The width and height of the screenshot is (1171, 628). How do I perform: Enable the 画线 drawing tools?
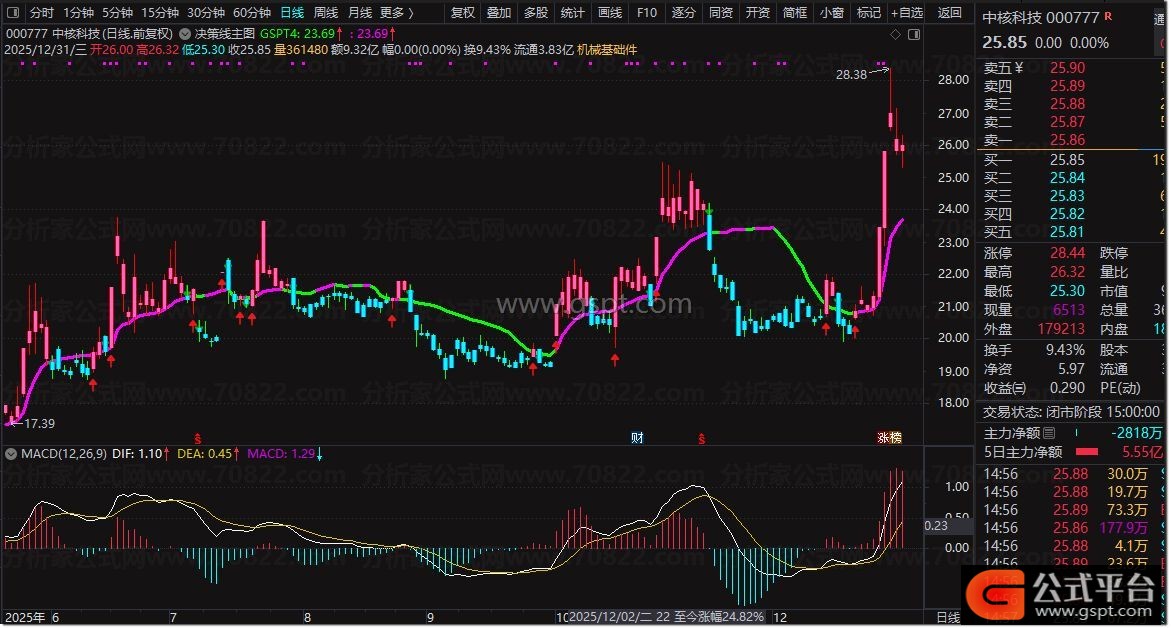[609, 13]
